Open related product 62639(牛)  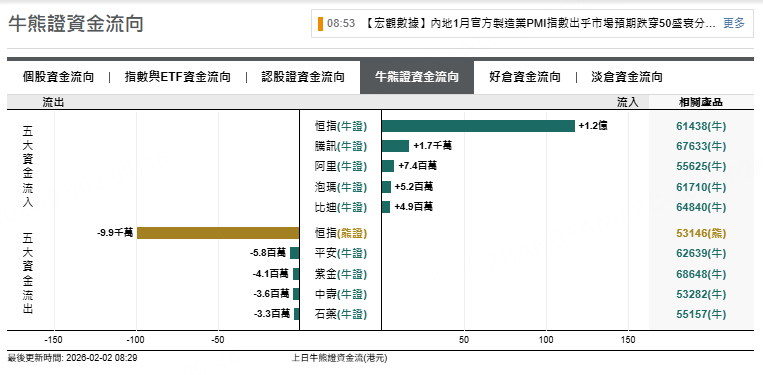(701, 253)
